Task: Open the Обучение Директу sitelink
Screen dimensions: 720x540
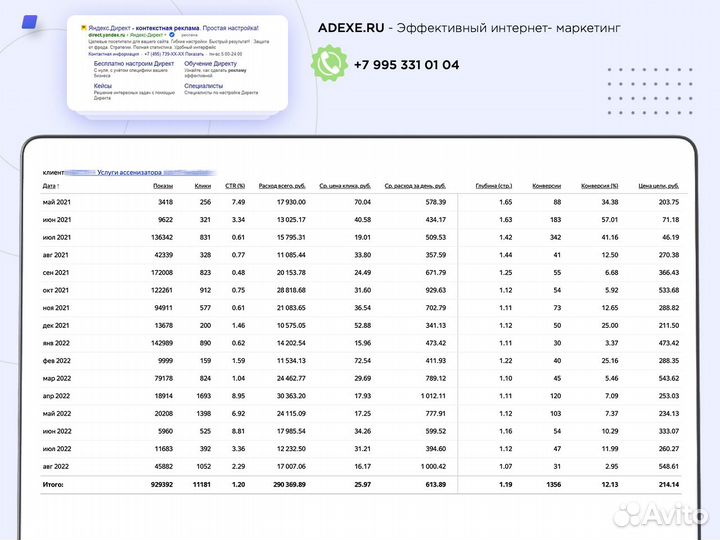Action: pos(211,63)
